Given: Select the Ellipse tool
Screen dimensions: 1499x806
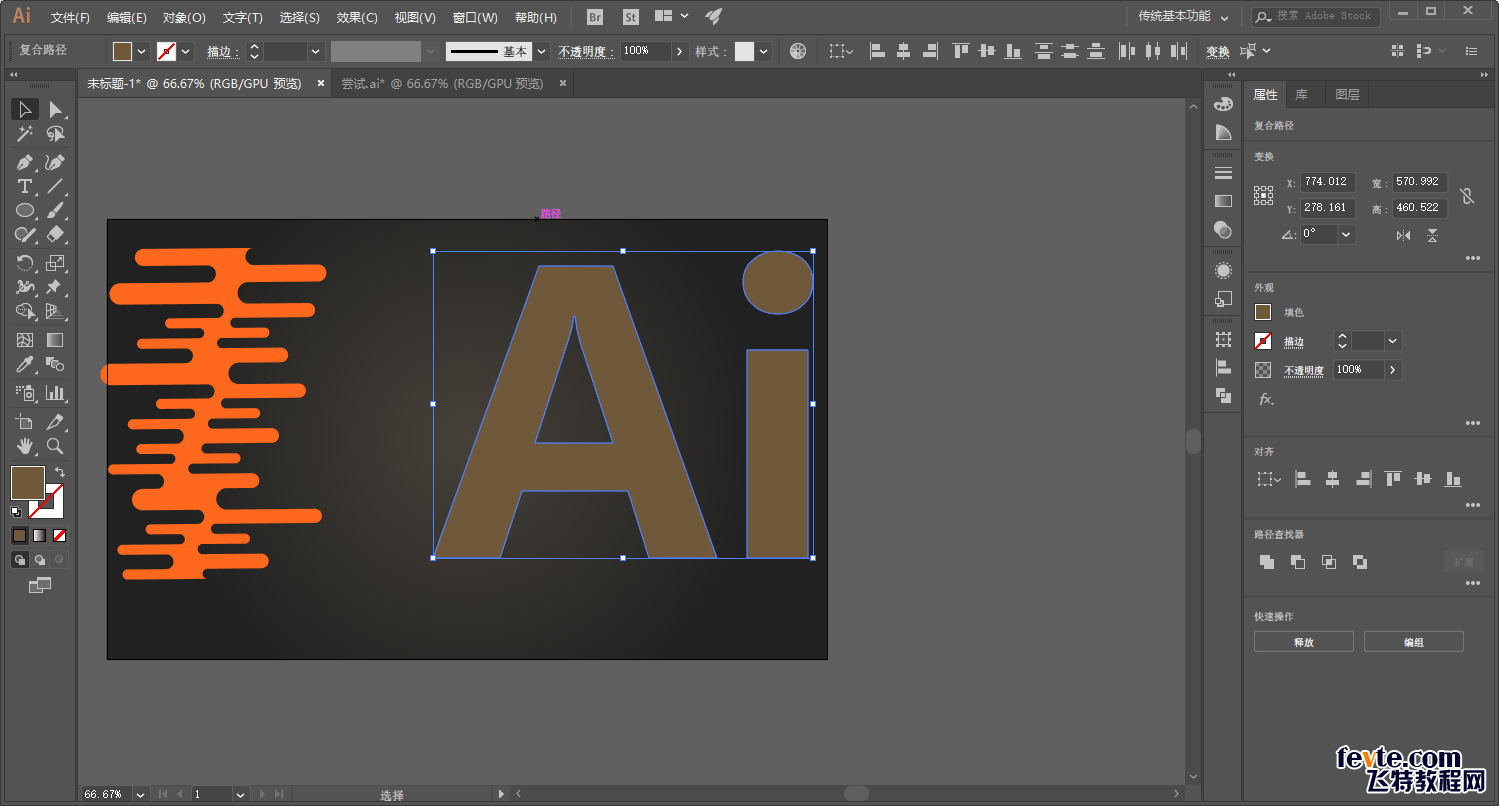Looking at the screenshot, I should coord(25,210).
